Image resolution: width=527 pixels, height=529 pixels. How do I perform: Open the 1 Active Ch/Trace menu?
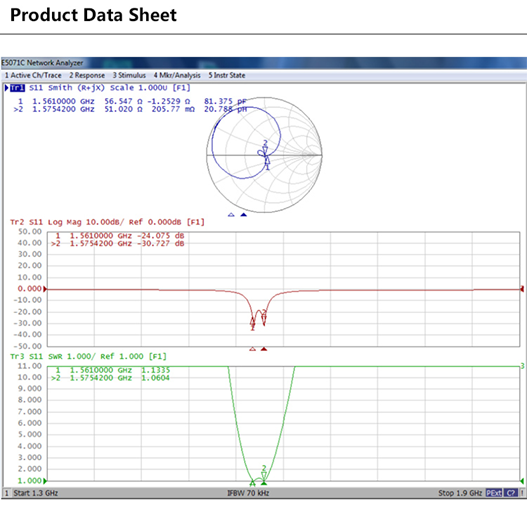[x=33, y=75]
